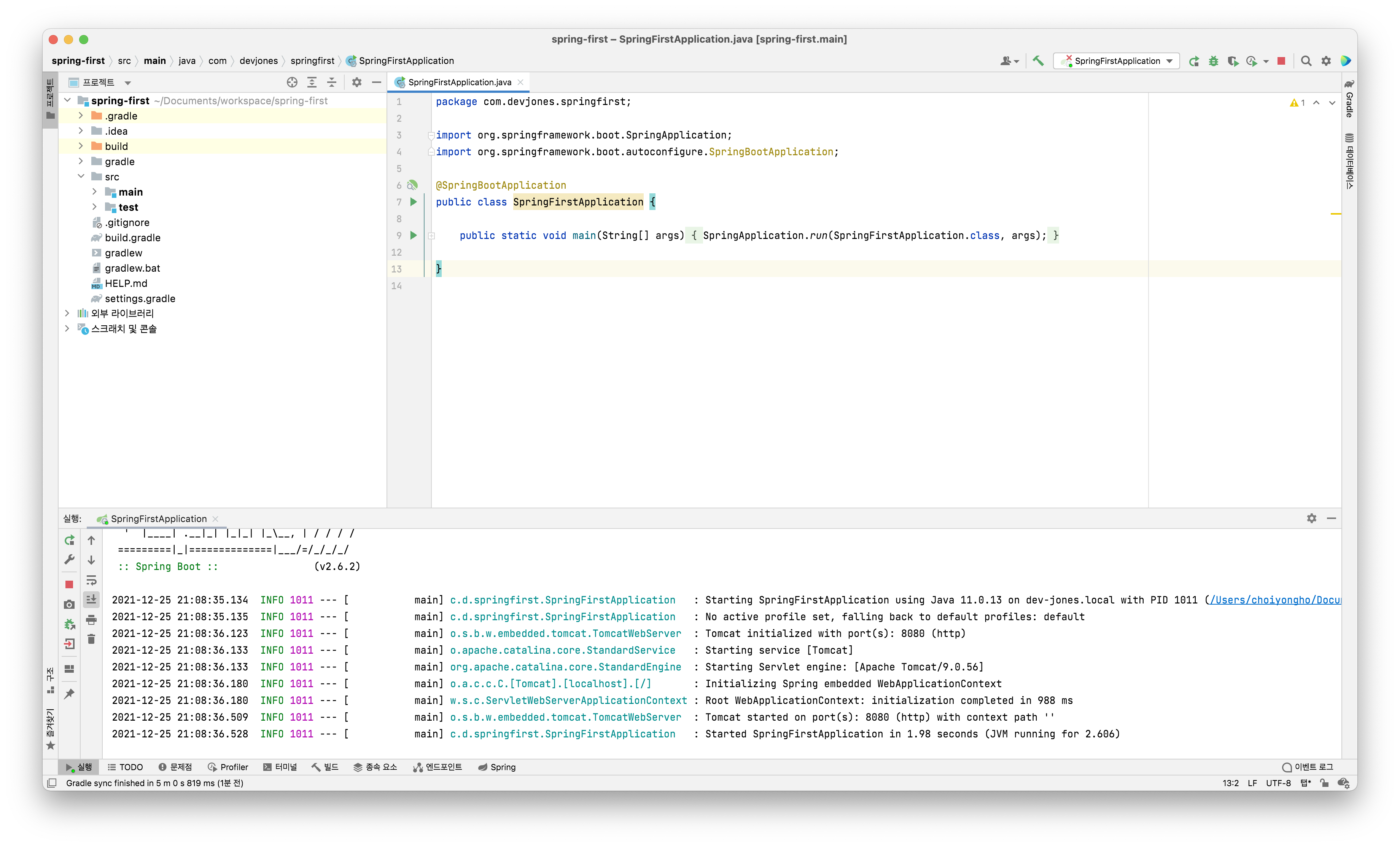Click the Build project hammer icon

click(1038, 61)
